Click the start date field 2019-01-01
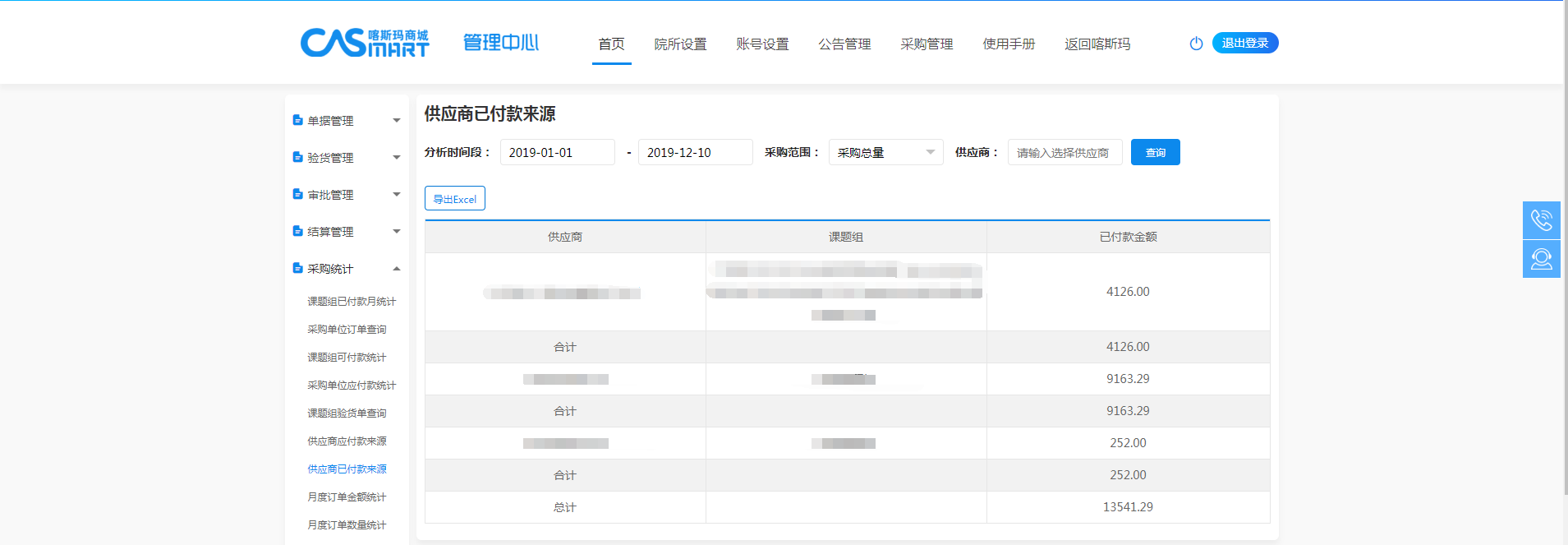This screenshot has height=545, width=1568. tap(557, 152)
